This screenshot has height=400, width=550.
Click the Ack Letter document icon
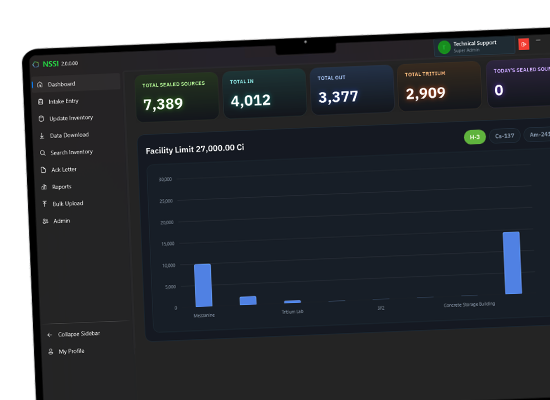click(x=43, y=170)
